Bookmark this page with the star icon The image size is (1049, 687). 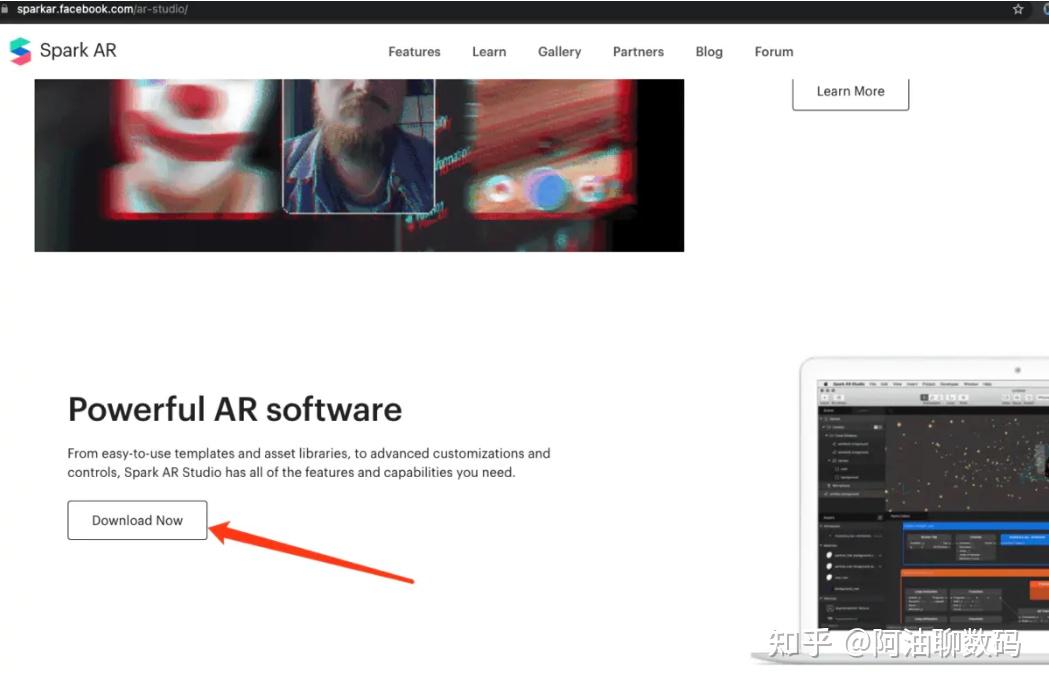pos(1018,9)
